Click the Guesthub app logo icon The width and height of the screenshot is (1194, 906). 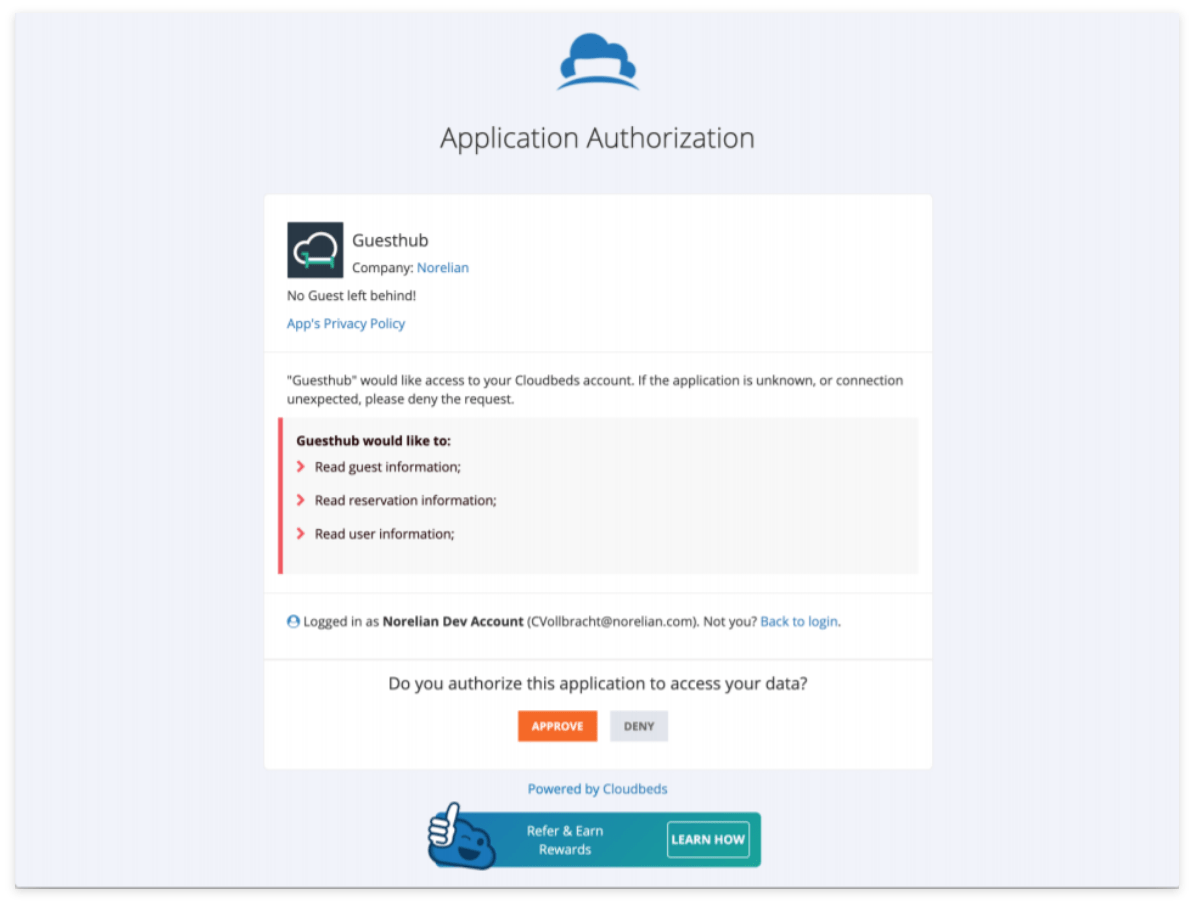pos(315,250)
